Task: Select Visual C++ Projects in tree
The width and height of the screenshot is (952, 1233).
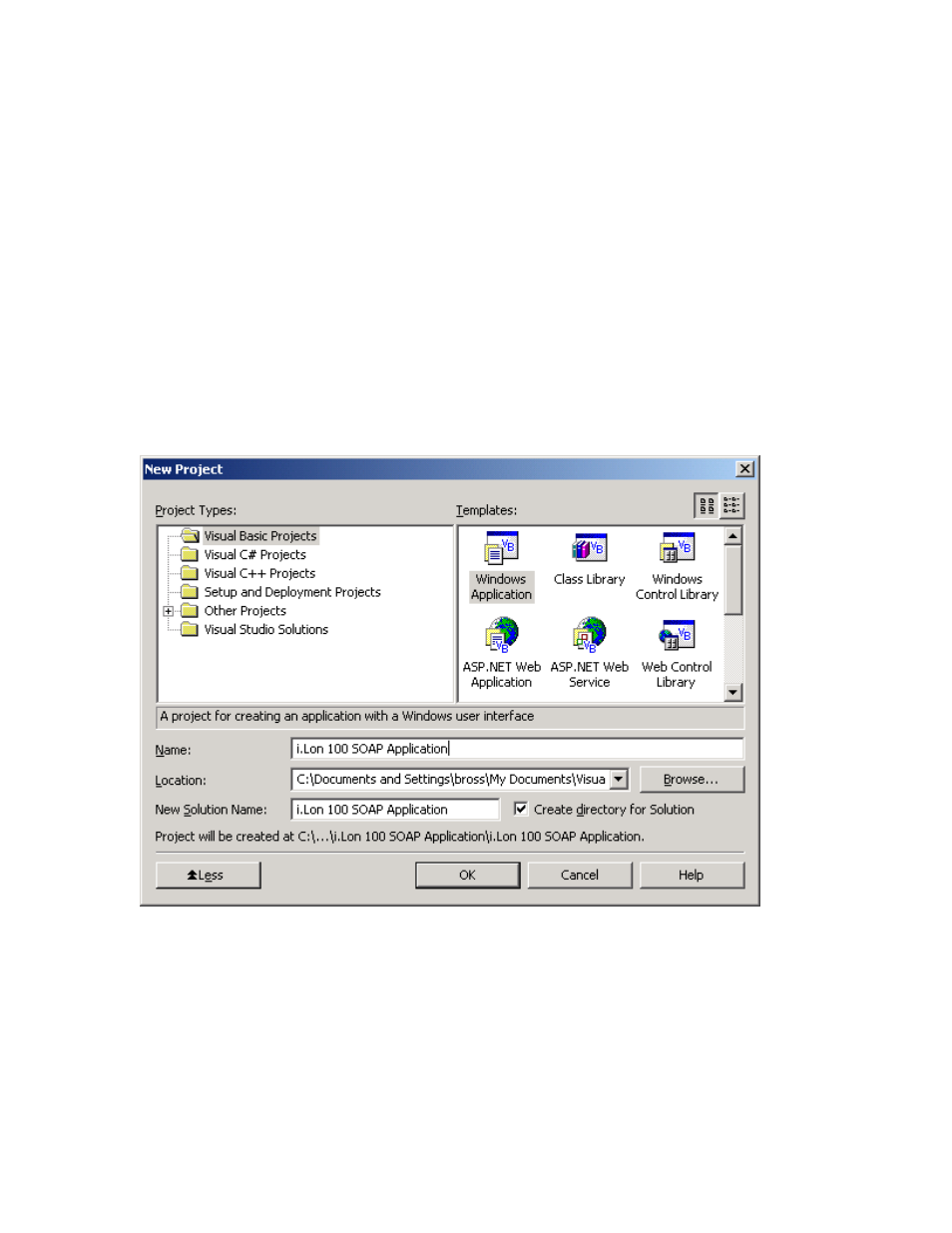Action: 259,573
